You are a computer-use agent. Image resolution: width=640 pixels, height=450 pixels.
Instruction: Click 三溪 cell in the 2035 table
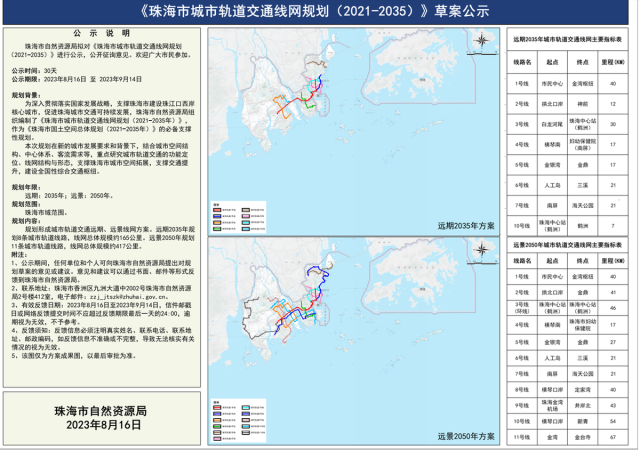[x=582, y=185]
